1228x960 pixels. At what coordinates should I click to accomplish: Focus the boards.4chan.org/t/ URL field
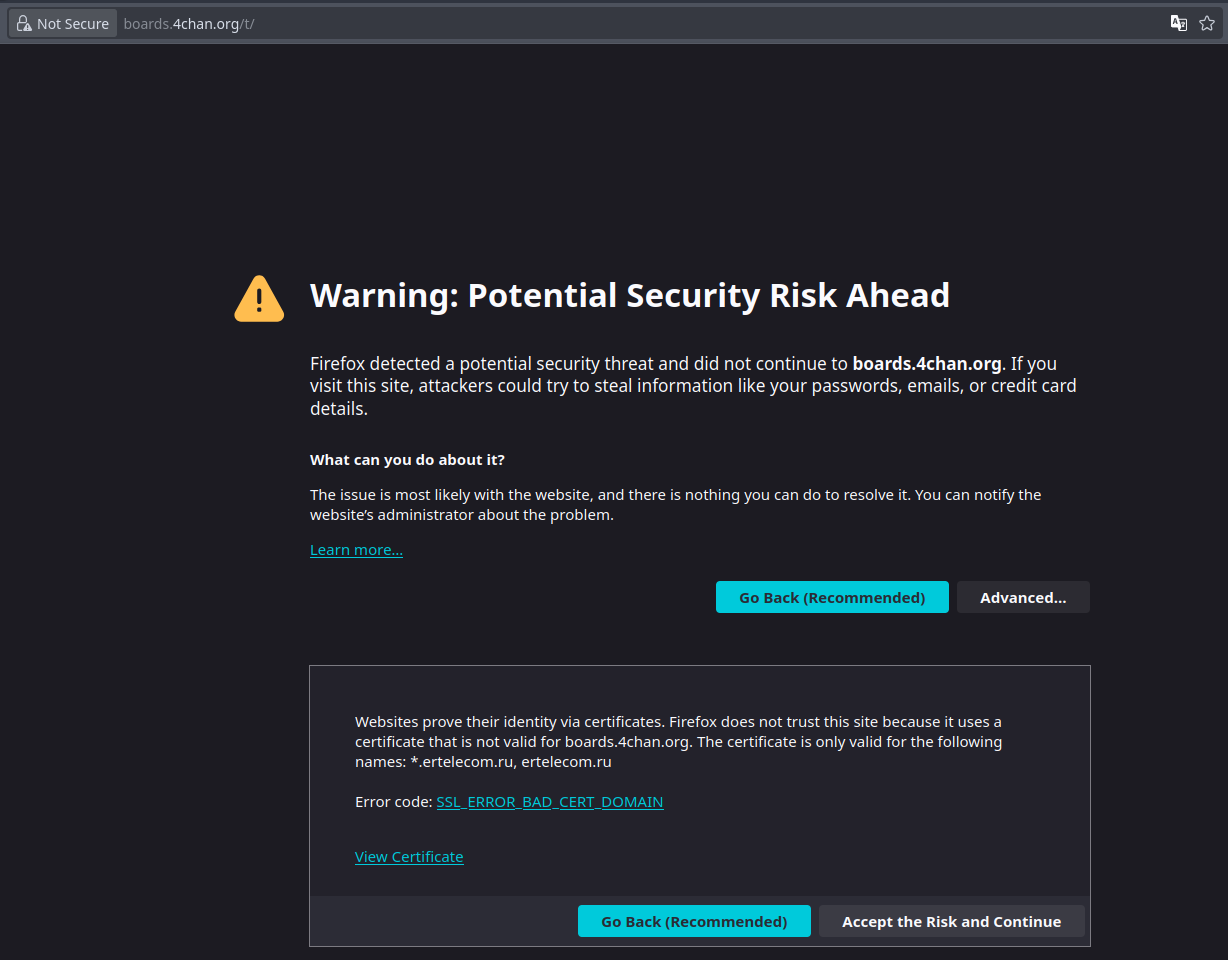coord(400,24)
